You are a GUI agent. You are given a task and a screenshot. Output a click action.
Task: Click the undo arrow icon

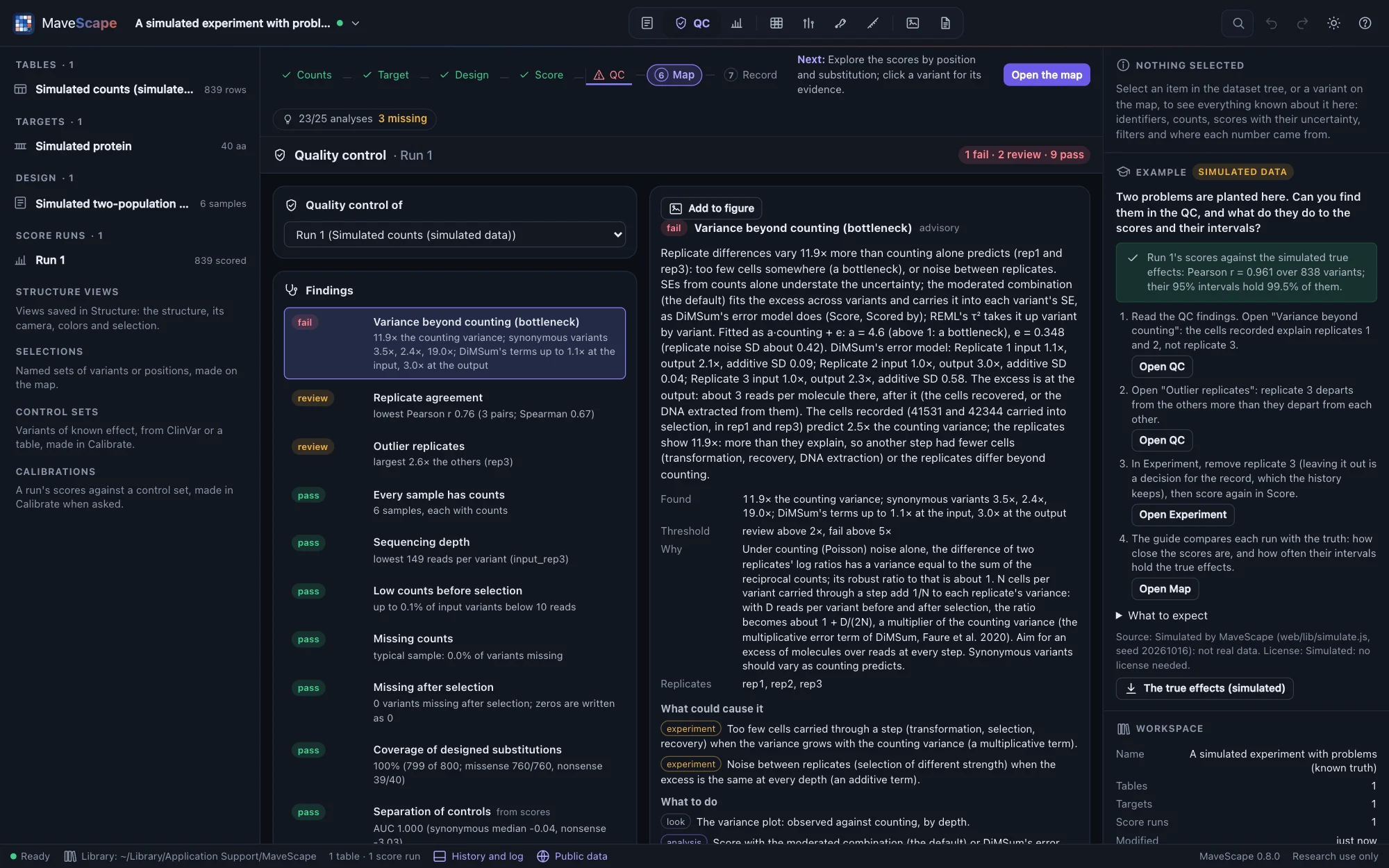[x=1272, y=23]
